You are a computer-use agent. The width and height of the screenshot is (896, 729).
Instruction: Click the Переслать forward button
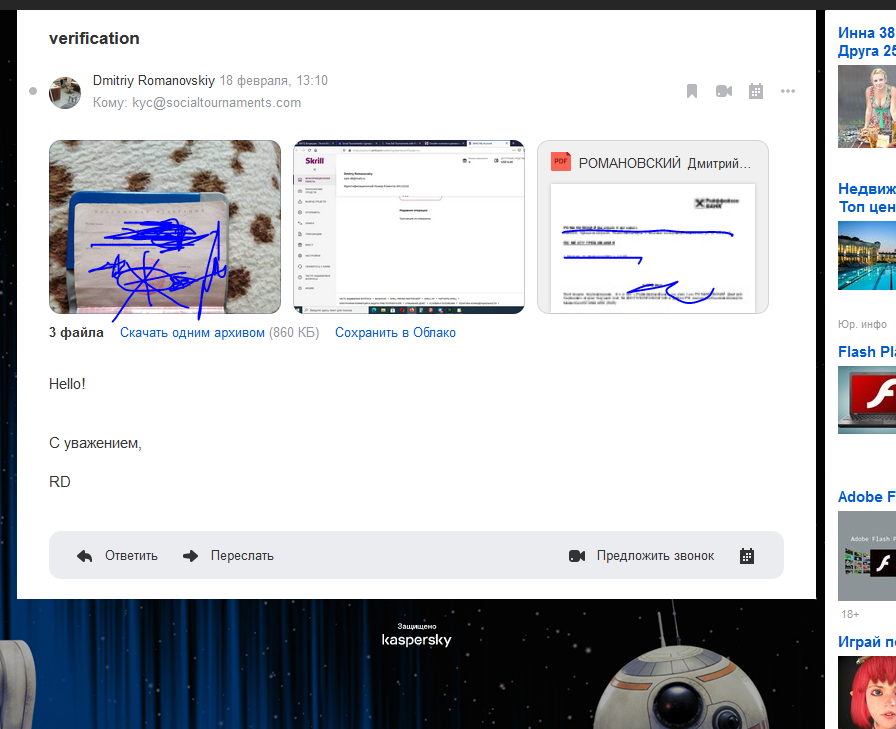tap(228, 555)
